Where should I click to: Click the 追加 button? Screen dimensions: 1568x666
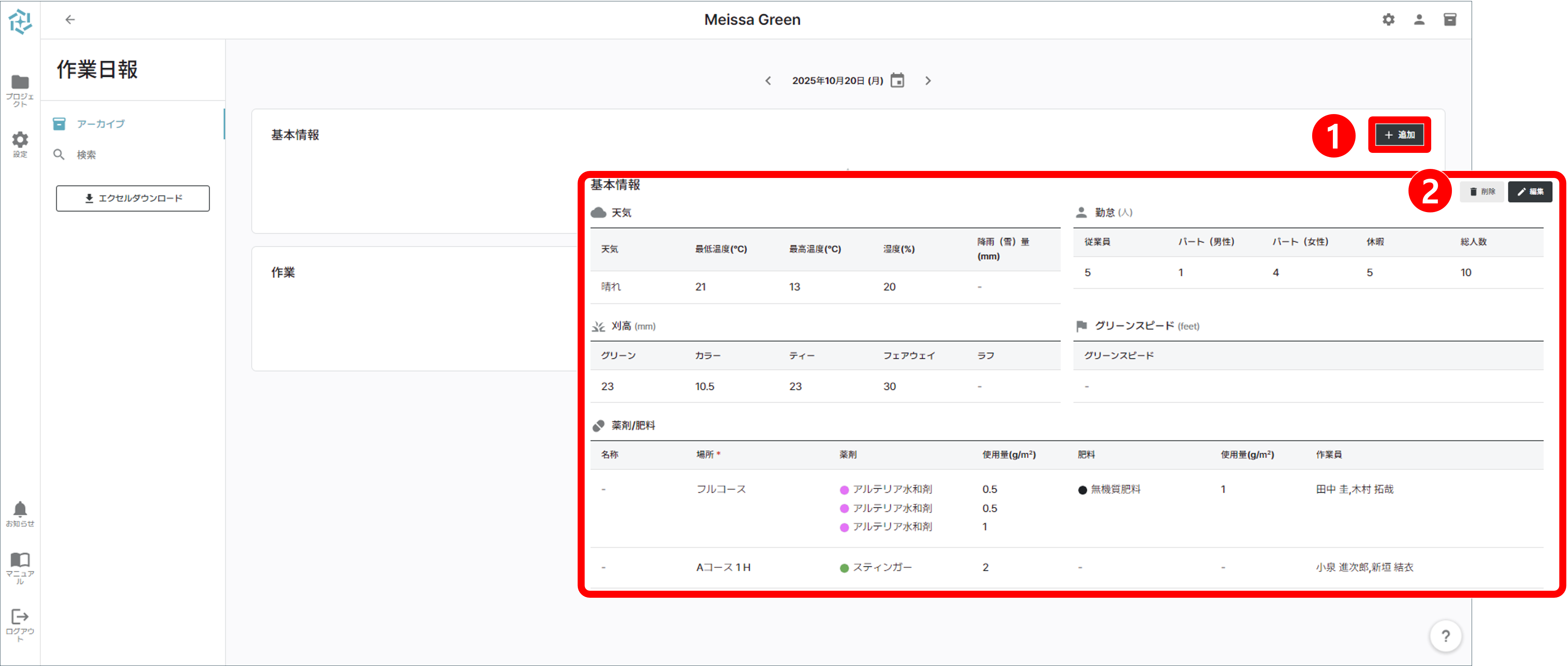(1399, 134)
